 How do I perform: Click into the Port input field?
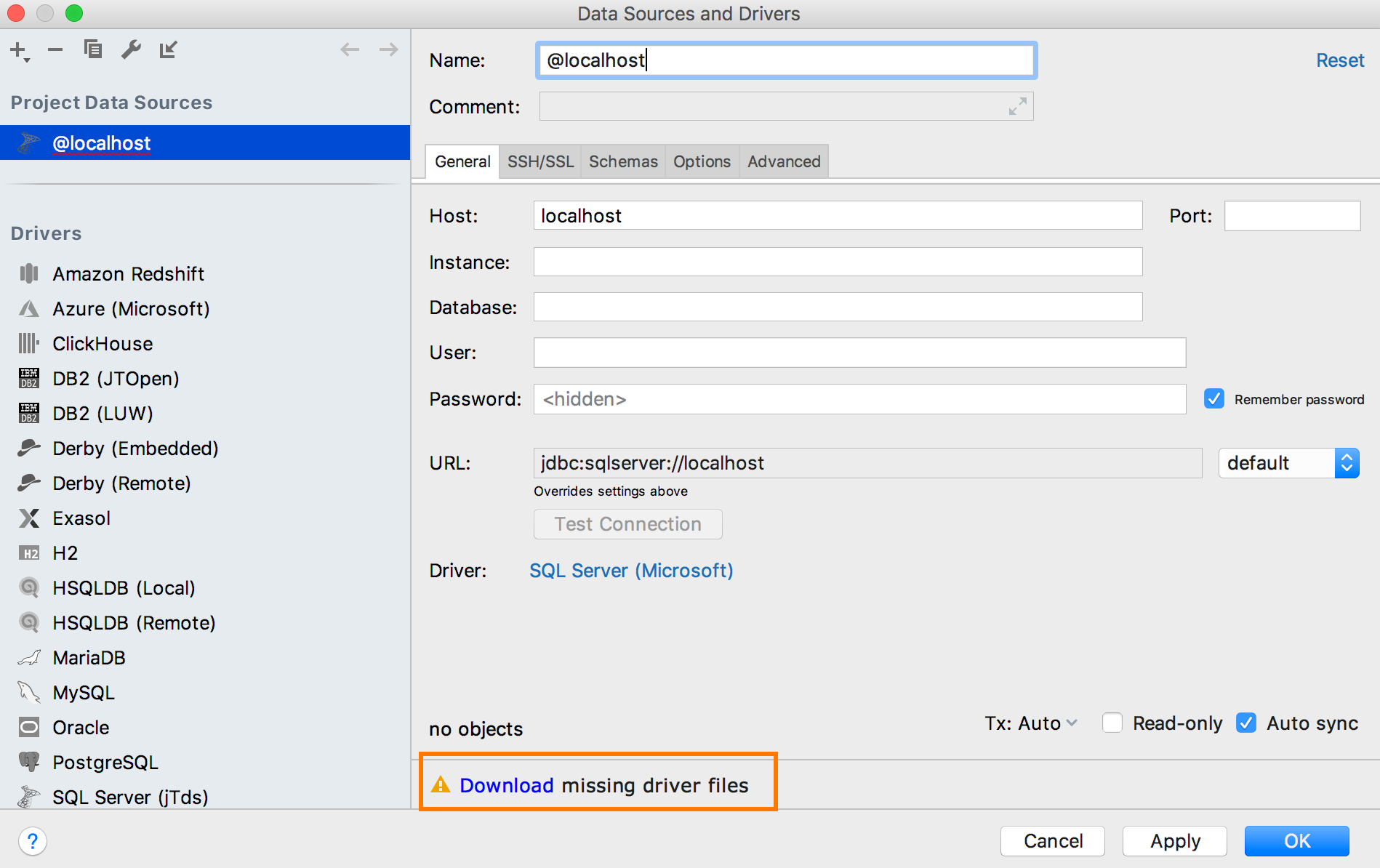point(1292,216)
